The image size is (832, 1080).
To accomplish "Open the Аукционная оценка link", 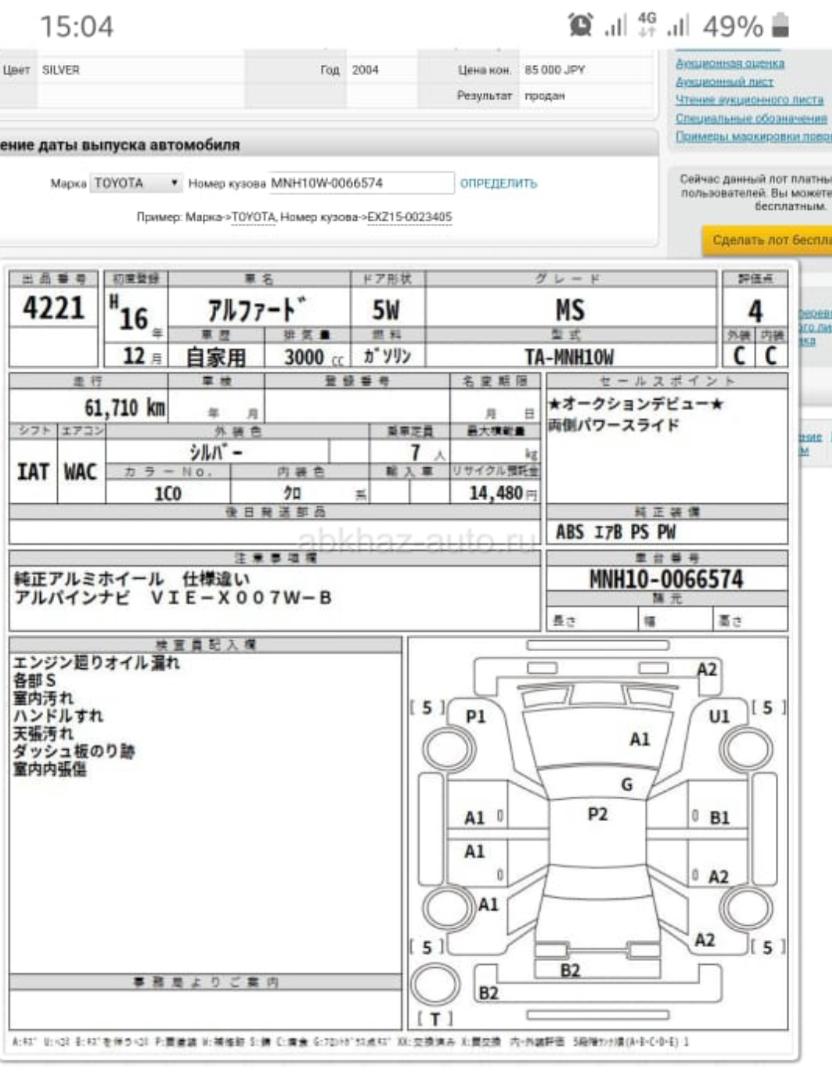I will [x=730, y=63].
